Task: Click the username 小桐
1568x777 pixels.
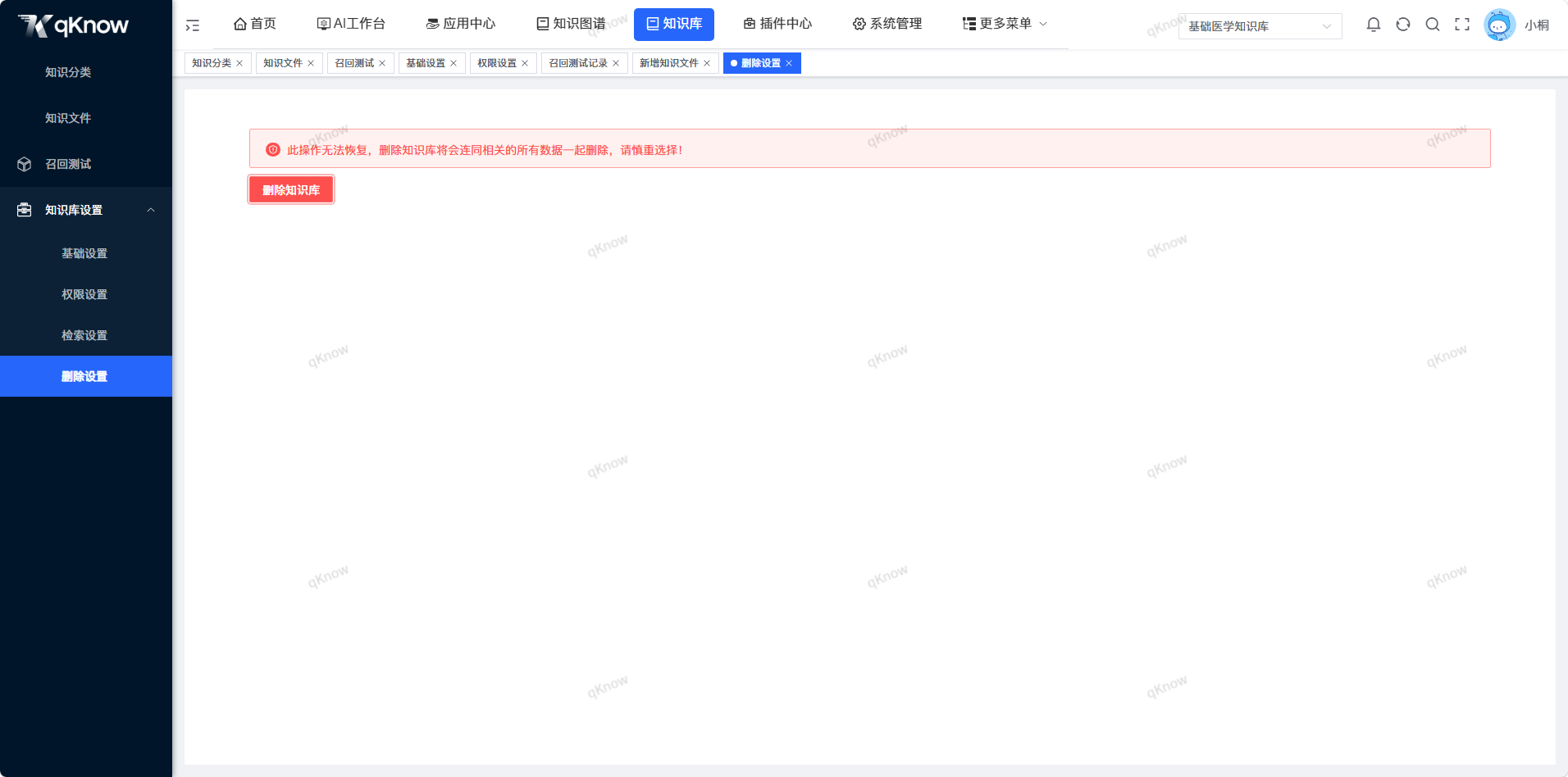Action: 1537,25
